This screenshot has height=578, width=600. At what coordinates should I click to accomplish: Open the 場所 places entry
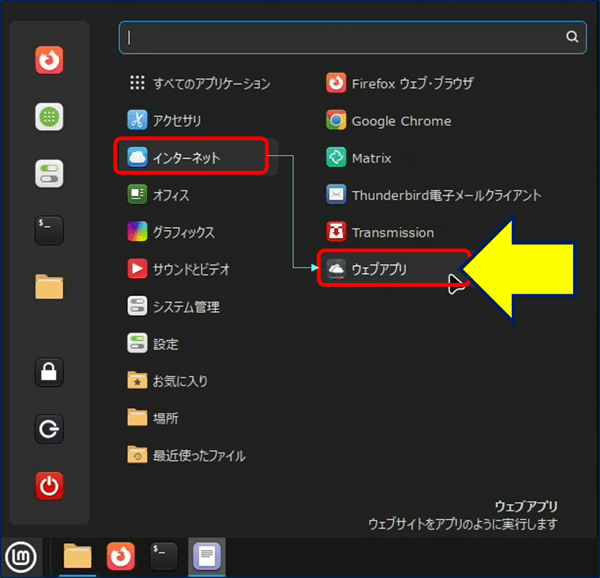[153, 418]
